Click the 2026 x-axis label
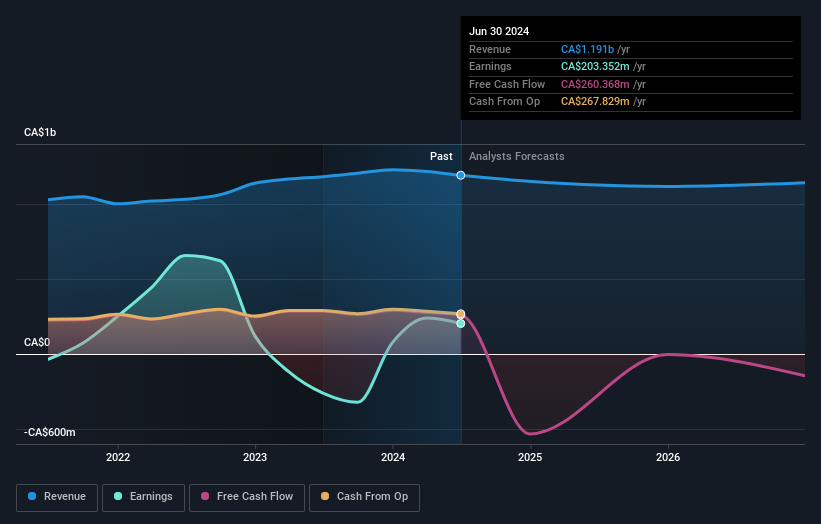This screenshot has width=821, height=524. pyautogui.click(x=668, y=457)
